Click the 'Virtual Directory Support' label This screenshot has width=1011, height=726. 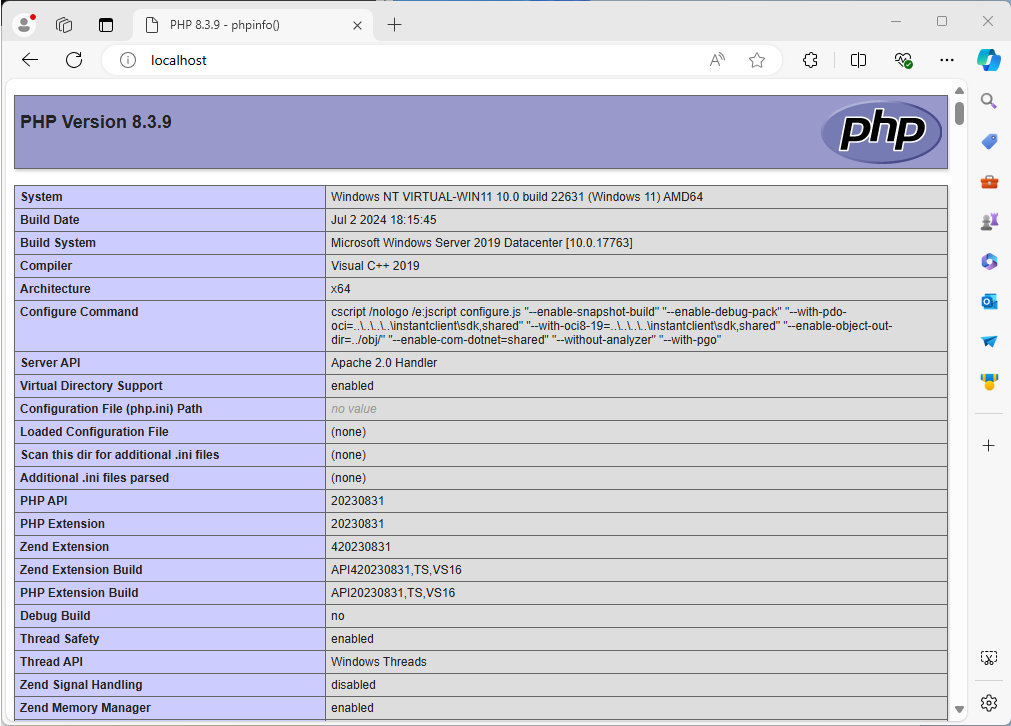[91, 386]
